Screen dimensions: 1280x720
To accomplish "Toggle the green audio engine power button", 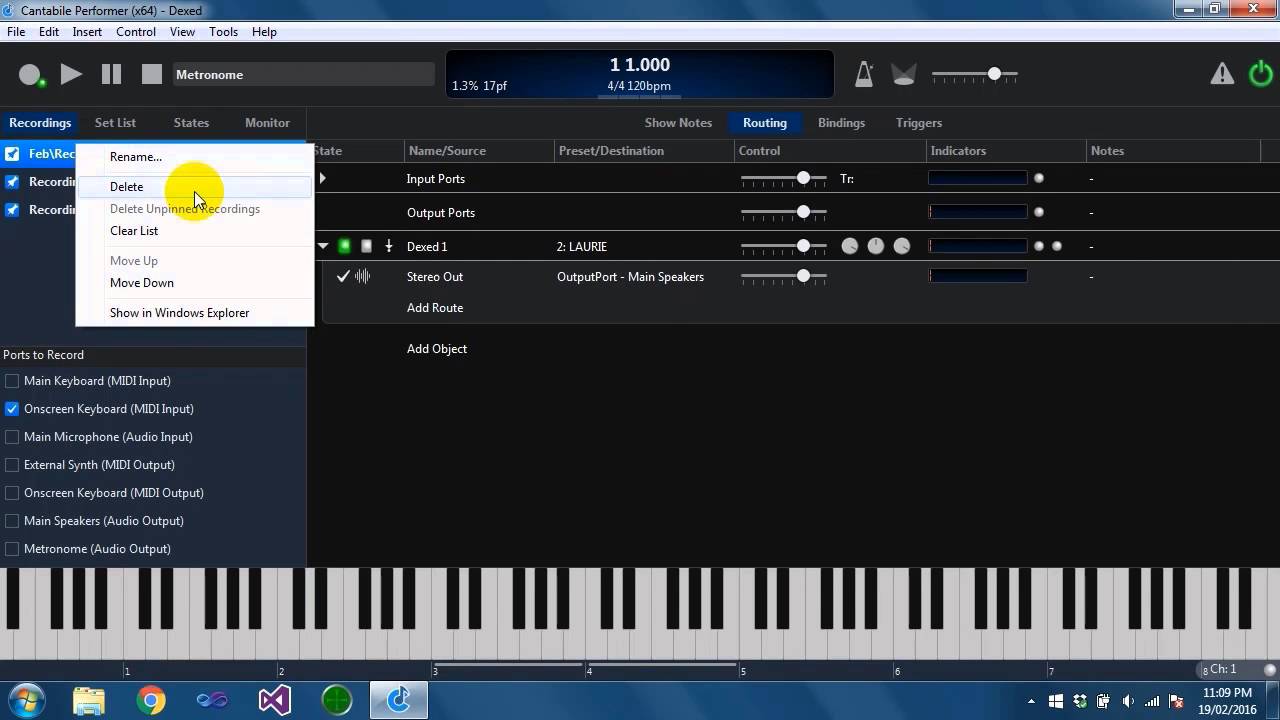I will pos(1261,74).
